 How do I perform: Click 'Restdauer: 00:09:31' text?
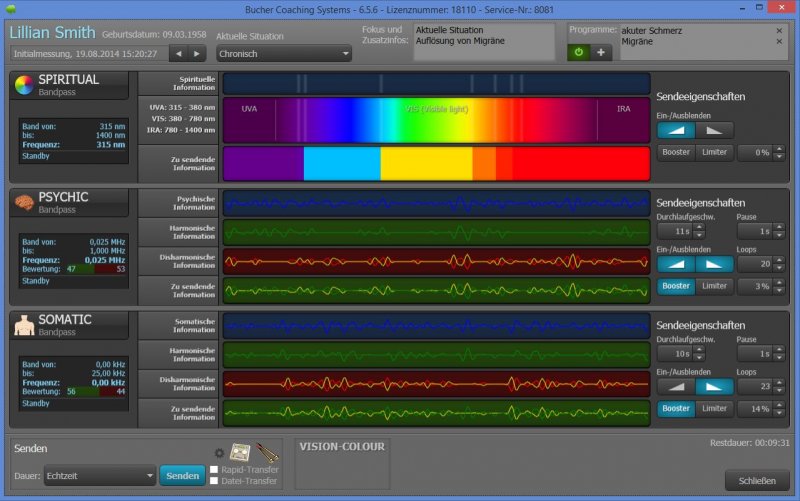(749, 443)
